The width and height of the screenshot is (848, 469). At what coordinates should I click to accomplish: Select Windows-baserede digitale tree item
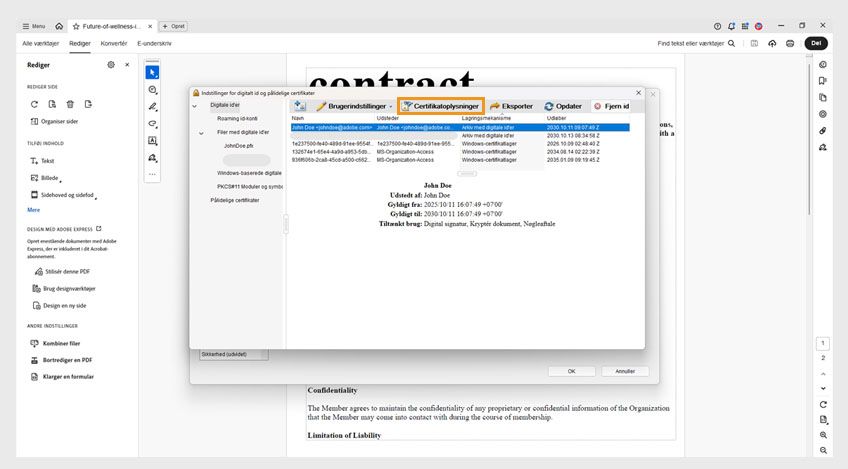point(249,173)
